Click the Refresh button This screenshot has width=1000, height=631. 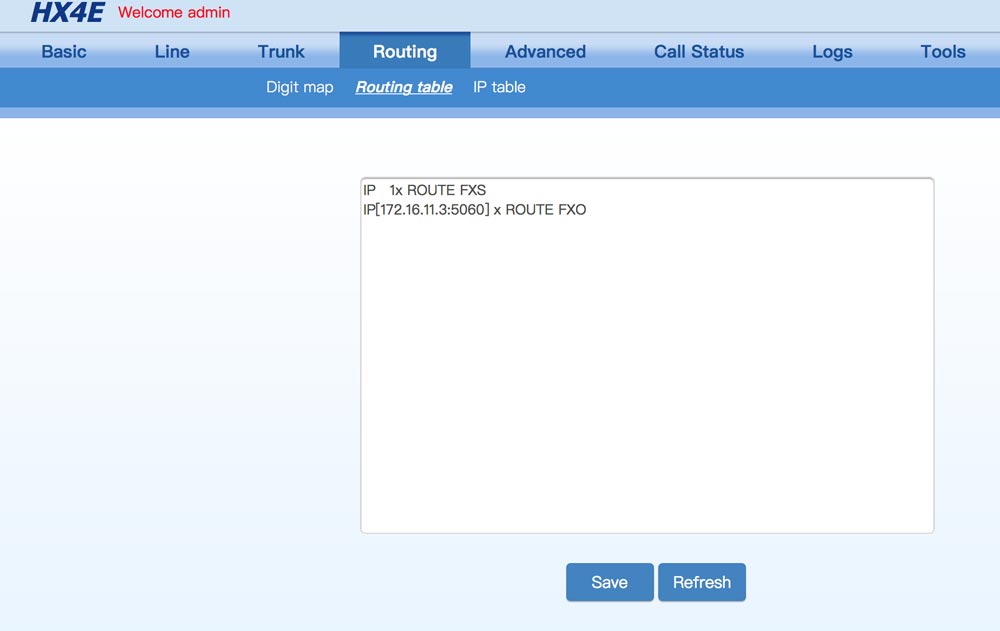coord(701,582)
